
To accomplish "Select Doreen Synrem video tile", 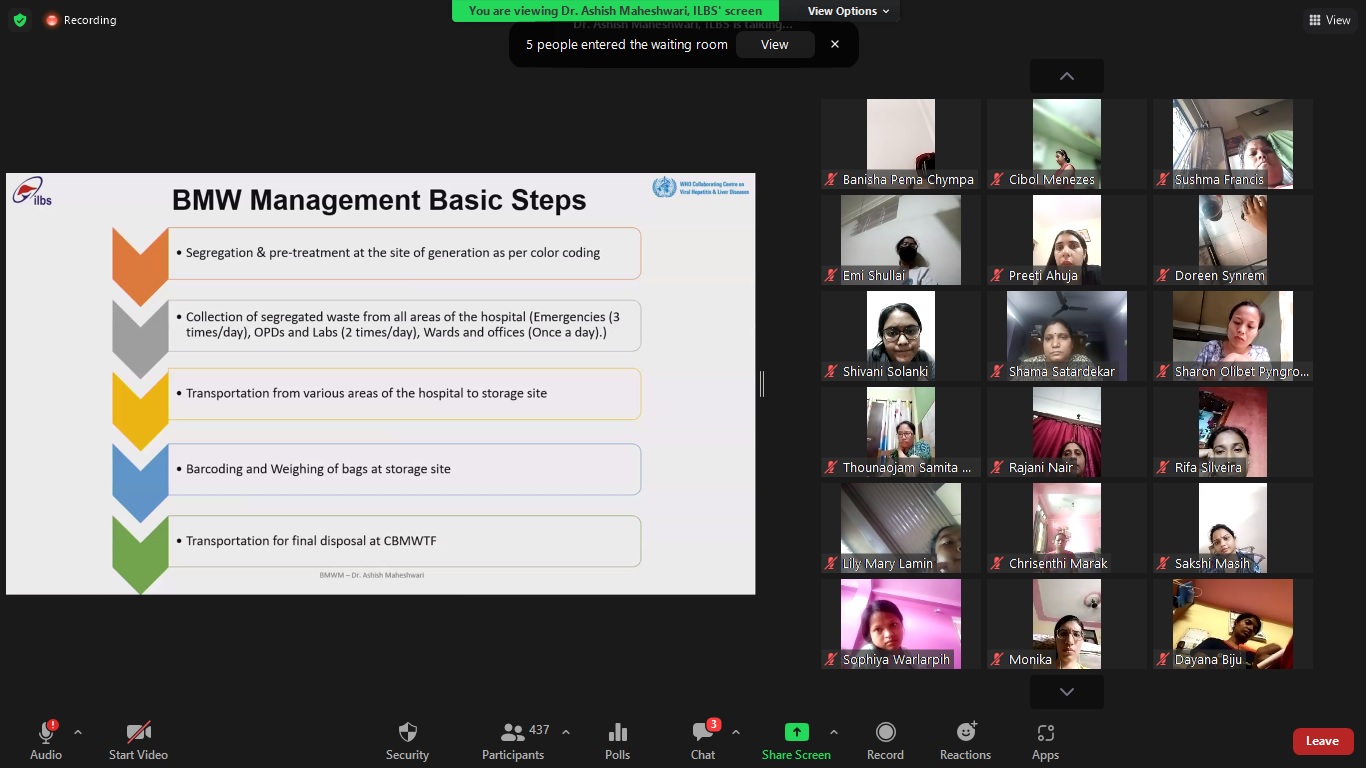I will coord(1233,240).
